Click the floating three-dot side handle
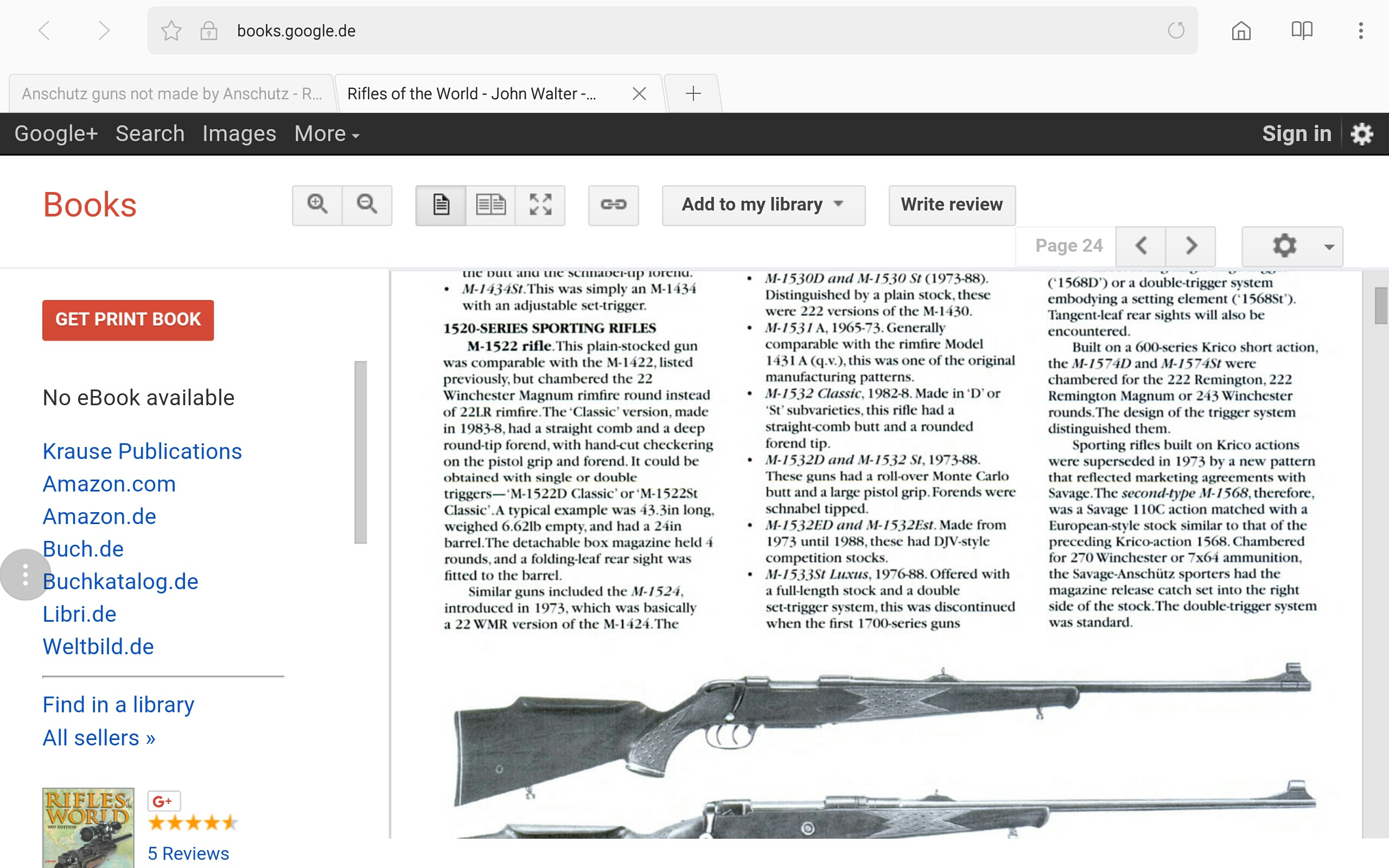 tap(24, 575)
